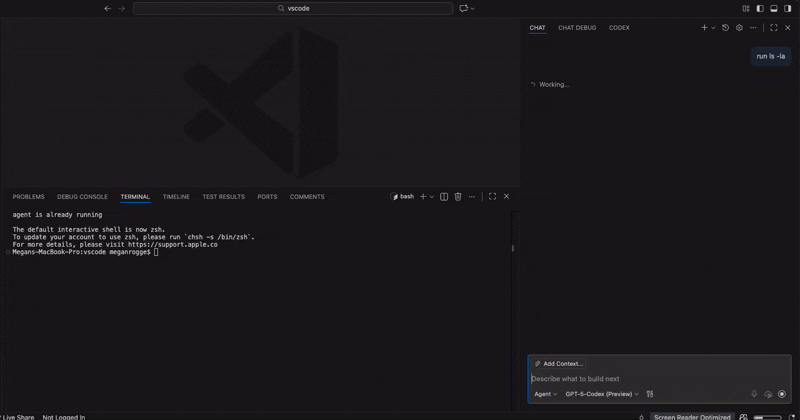Open the DEBUG CONSOLE tab
The height and width of the screenshot is (420, 800).
(x=82, y=196)
